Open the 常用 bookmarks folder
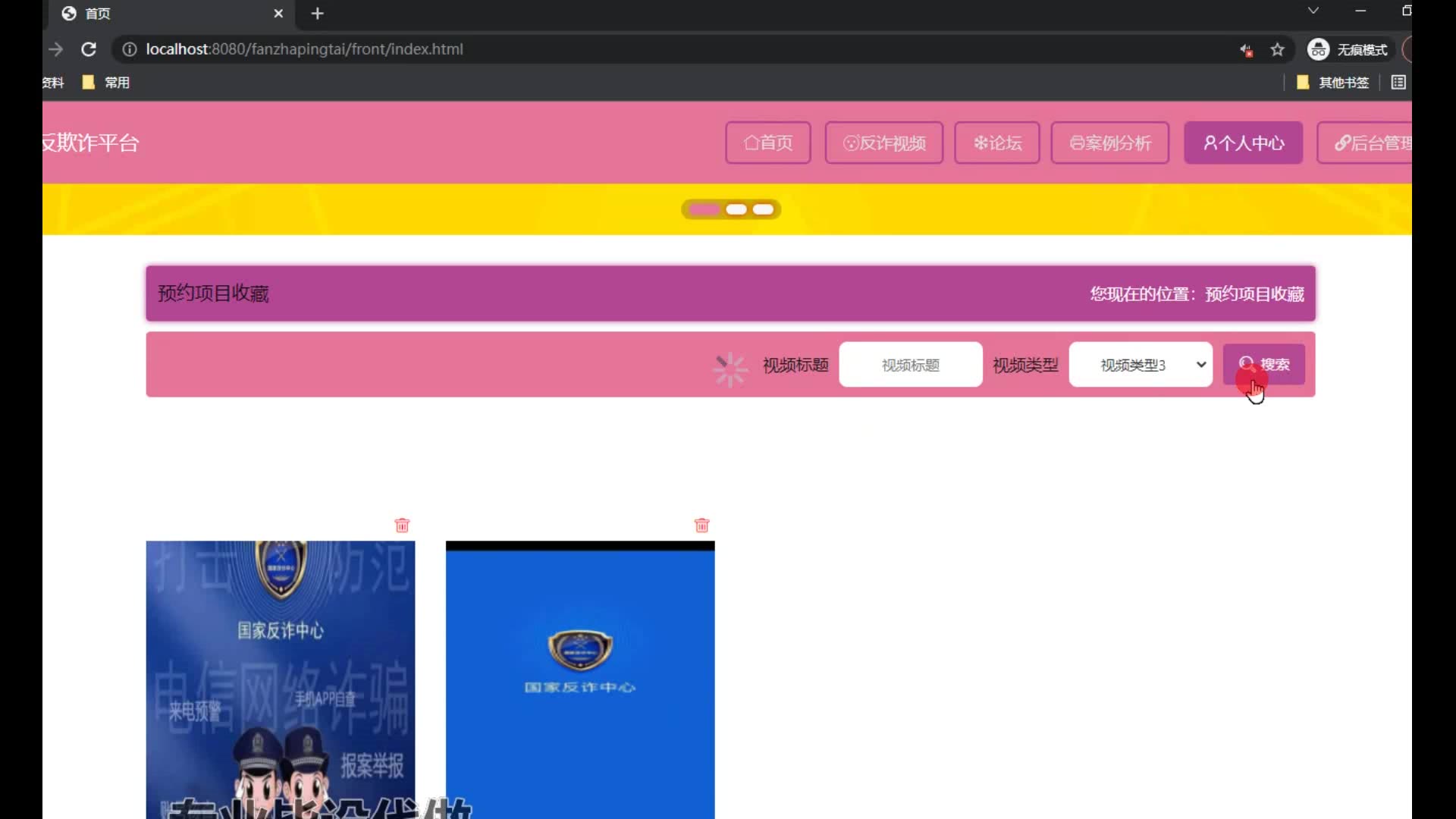Viewport: 1456px width, 819px height. click(106, 82)
